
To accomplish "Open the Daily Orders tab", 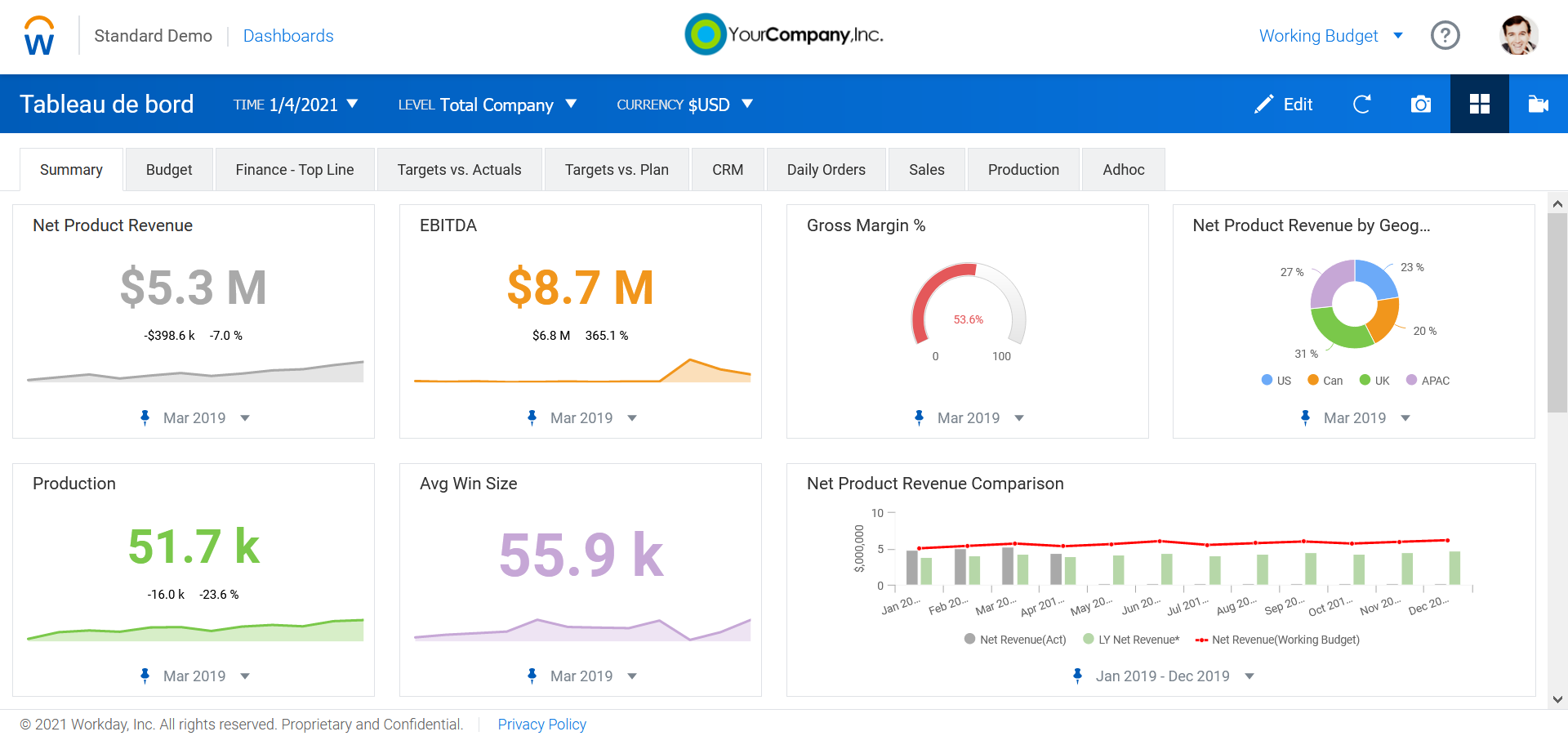I will click(x=826, y=169).
